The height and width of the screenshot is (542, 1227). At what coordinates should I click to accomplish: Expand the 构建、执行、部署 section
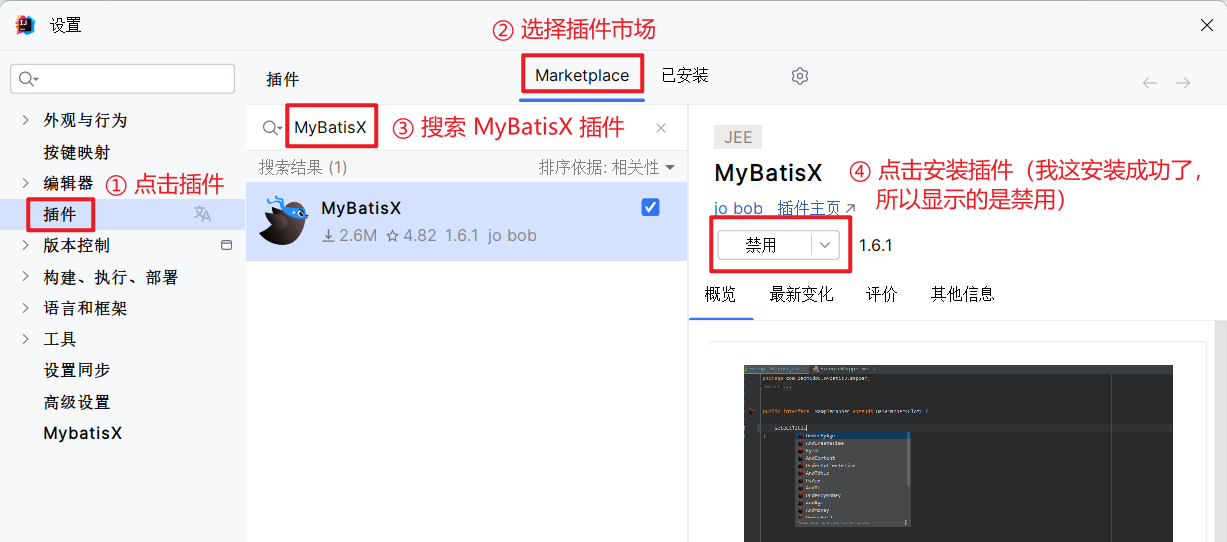[x=26, y=277]
